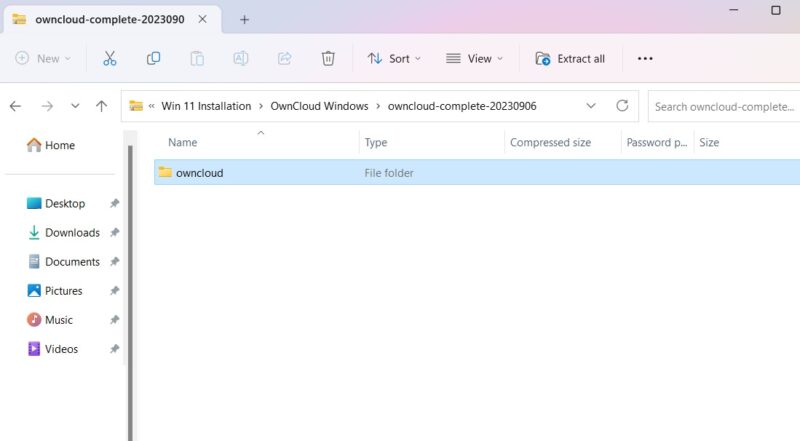This screenshot has height=441, width=800.
Task: Unpin Pictures using its pin icon
Action: [114, 290]
